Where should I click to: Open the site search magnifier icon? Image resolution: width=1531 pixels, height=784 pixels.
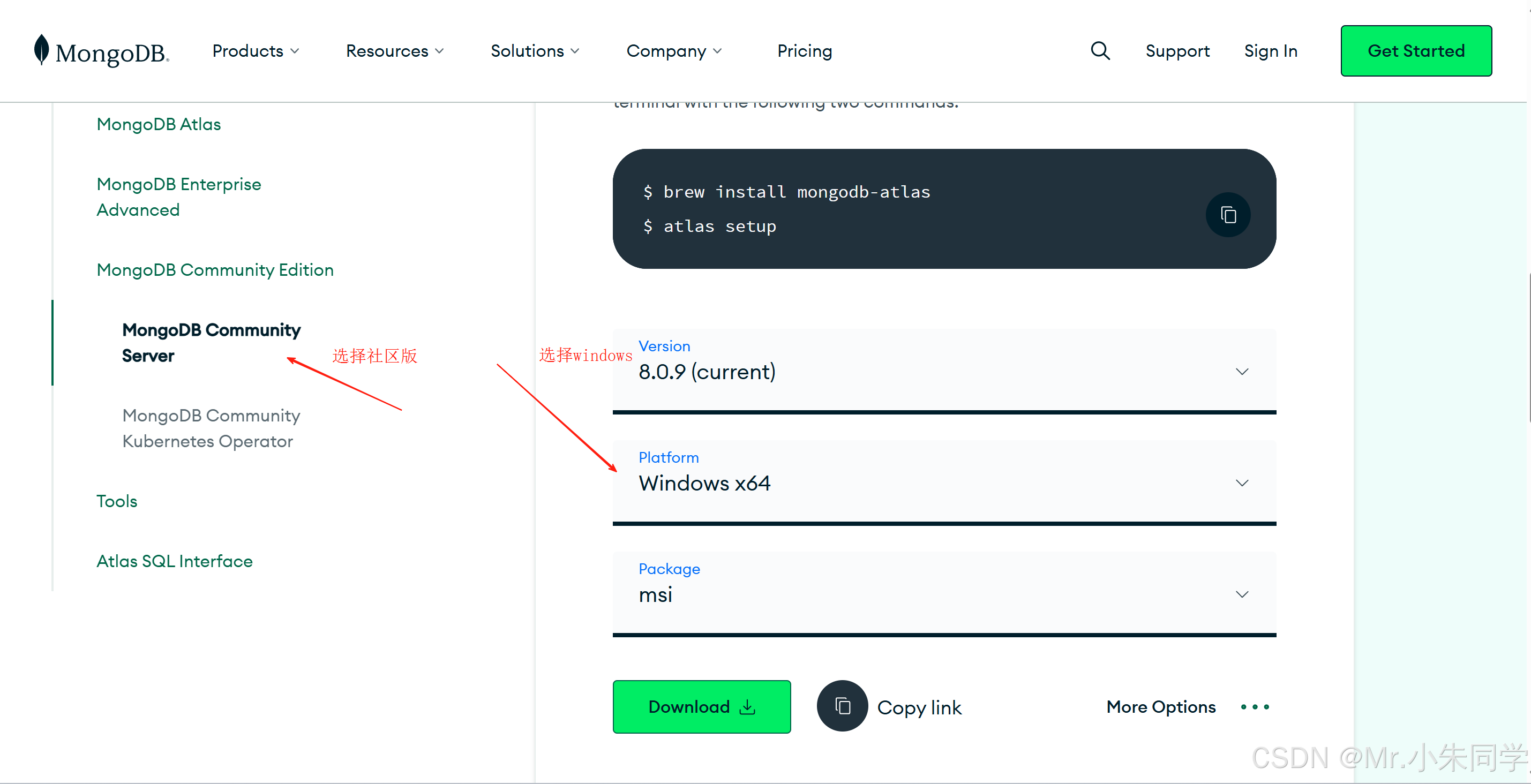tap(1100, 51)
